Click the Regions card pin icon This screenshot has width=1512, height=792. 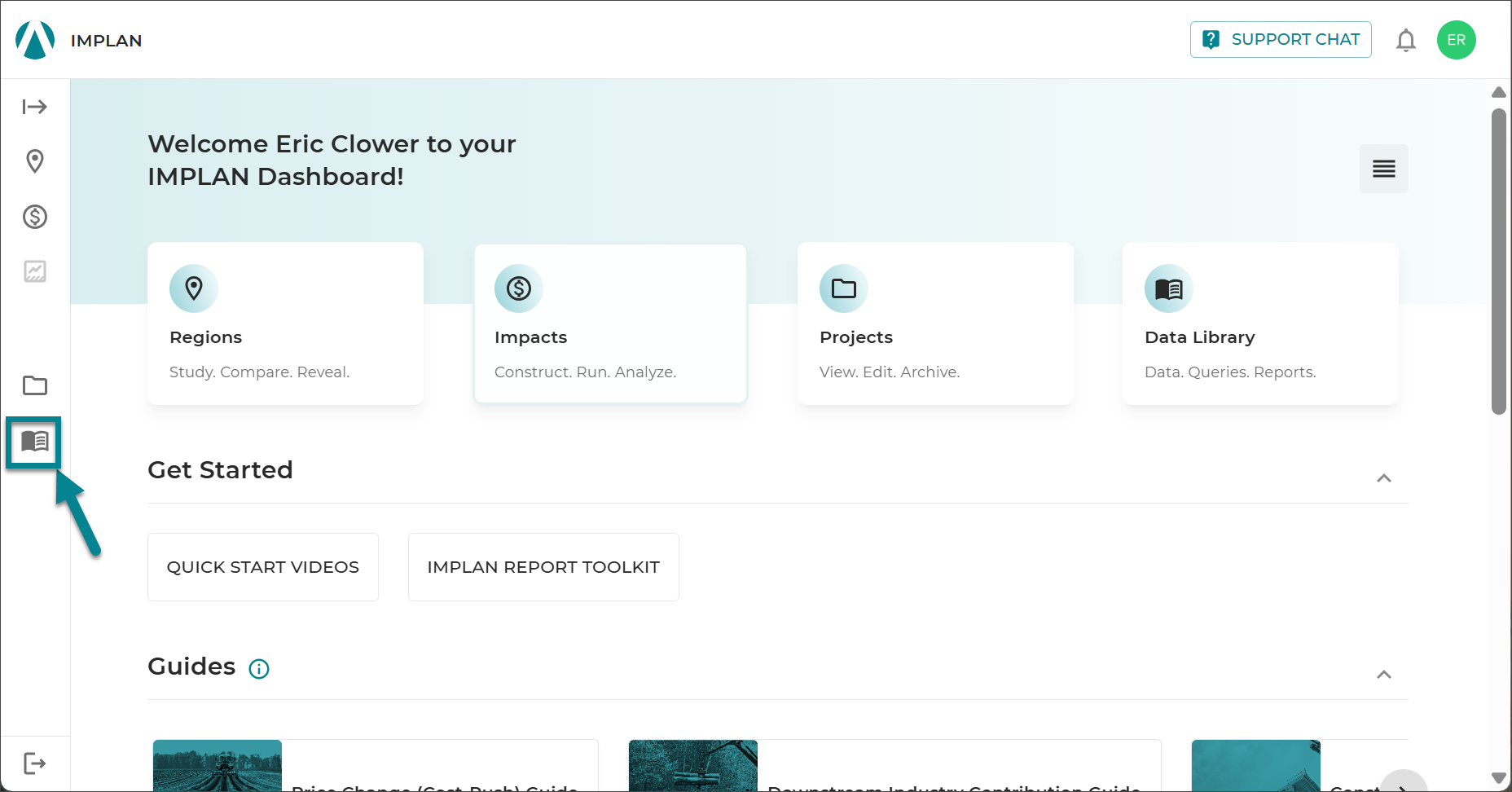(x=194, y=288)
